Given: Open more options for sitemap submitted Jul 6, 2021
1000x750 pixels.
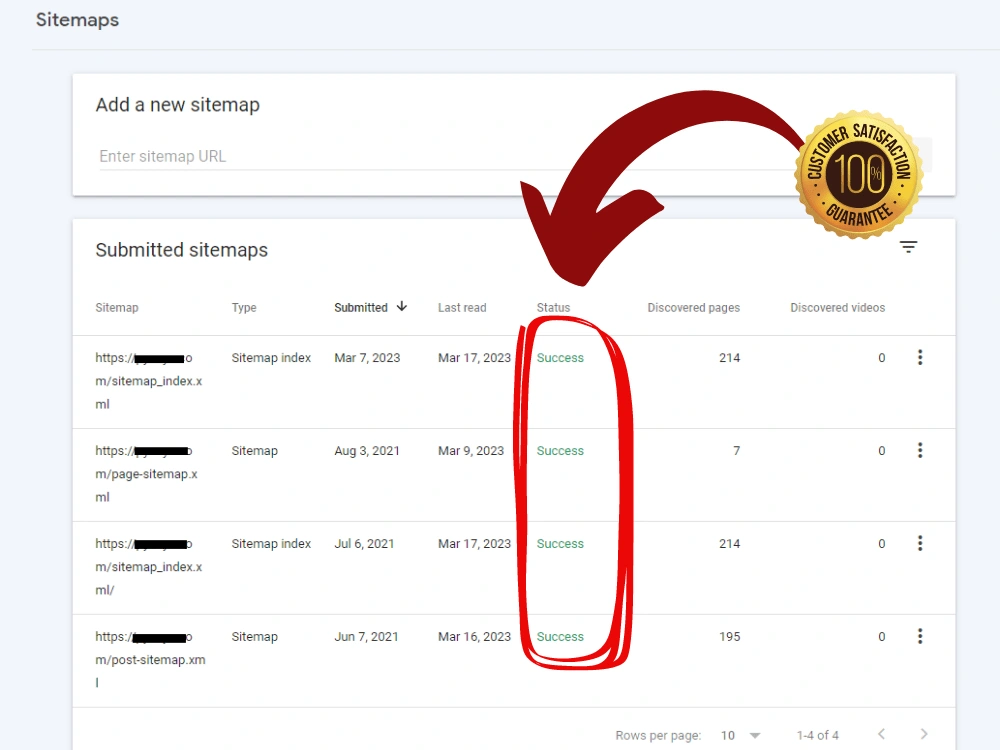Looking at the screenshot, I should pos(920,543).
